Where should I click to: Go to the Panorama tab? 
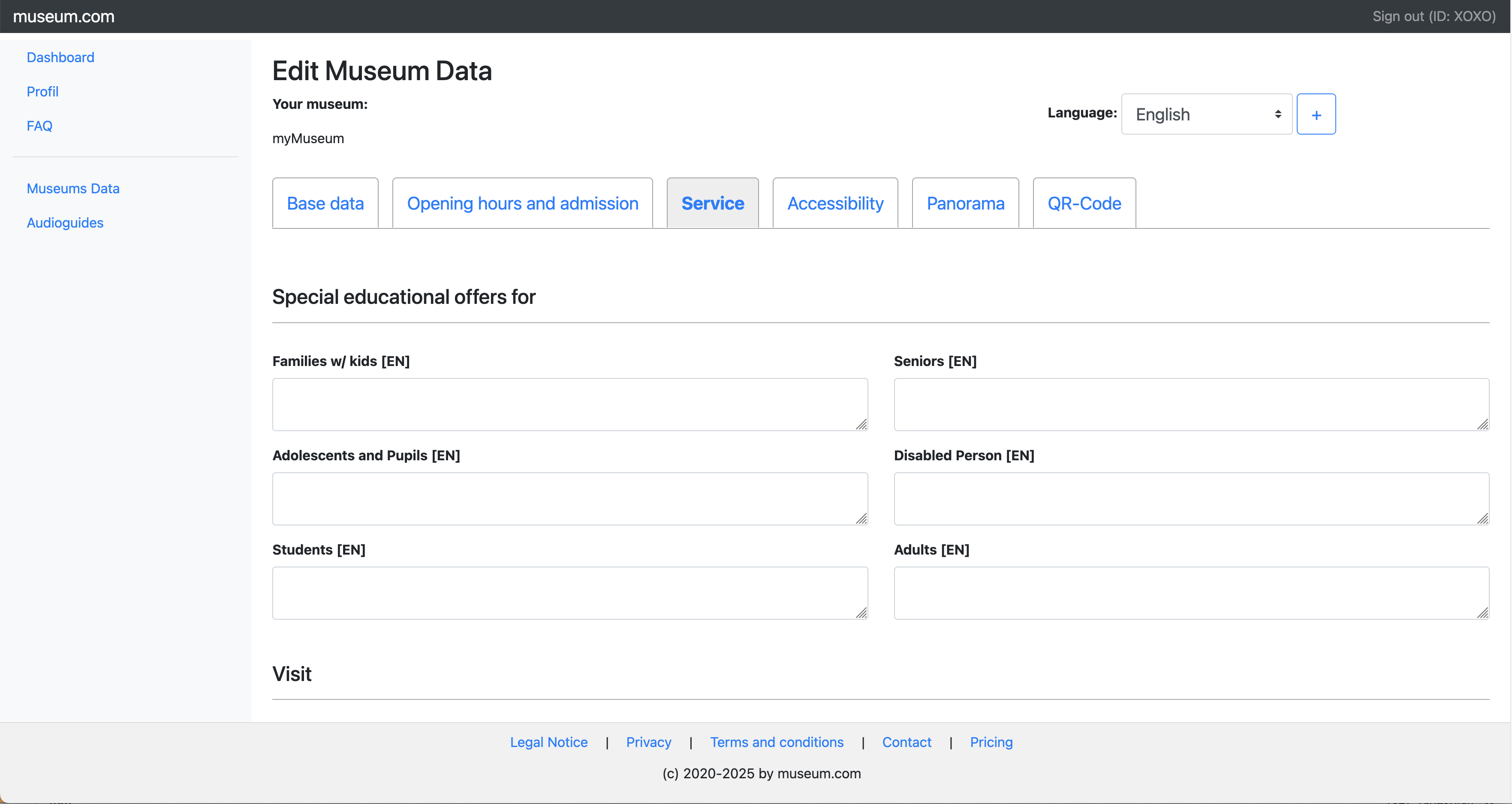point(965,204)
